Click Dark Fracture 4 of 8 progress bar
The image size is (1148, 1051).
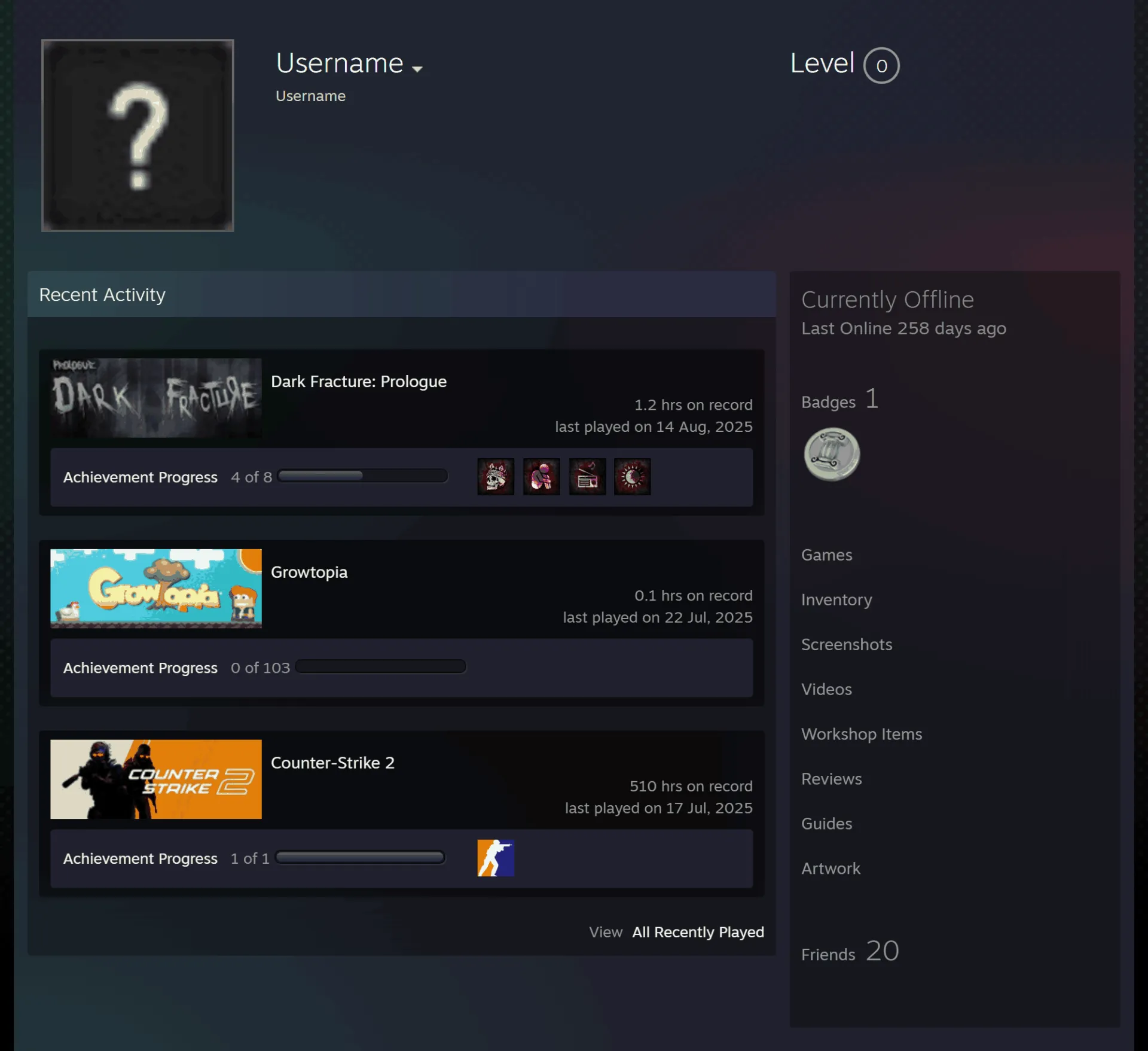tap(362, 476)
